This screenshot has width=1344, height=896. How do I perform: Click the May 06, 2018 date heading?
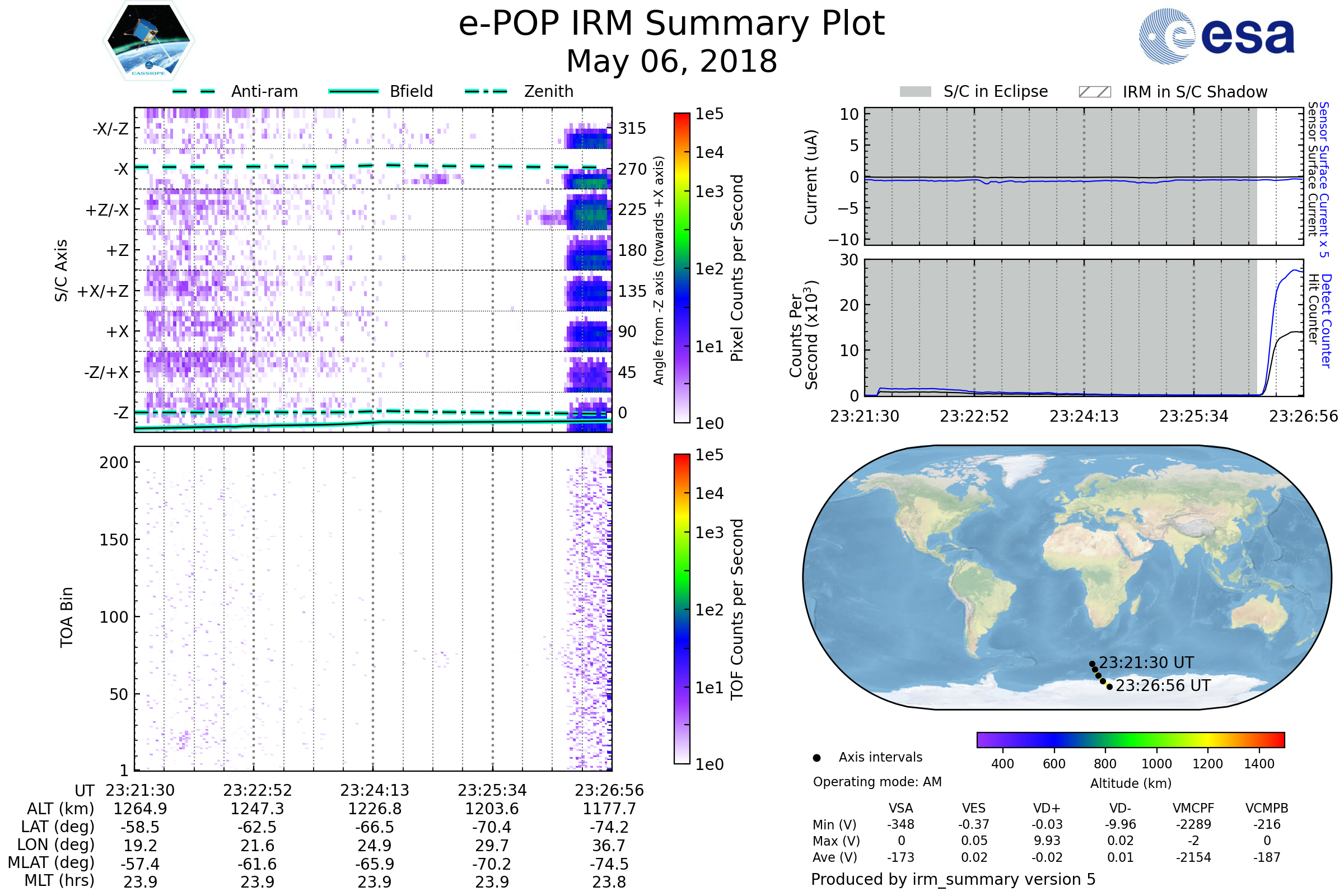click(x=671, y=61)
